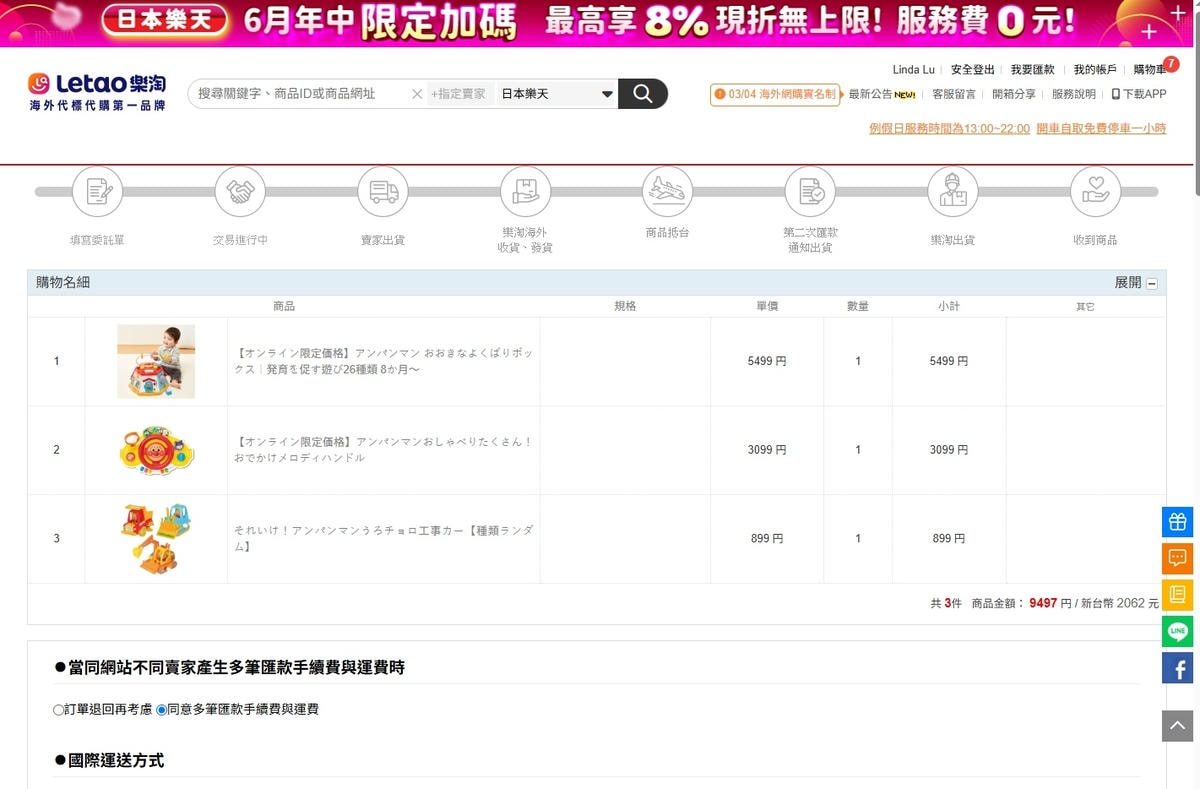This screenshot has width=1200, height=789.
Task: Click the magnifier search button
Action: point(643,94)
